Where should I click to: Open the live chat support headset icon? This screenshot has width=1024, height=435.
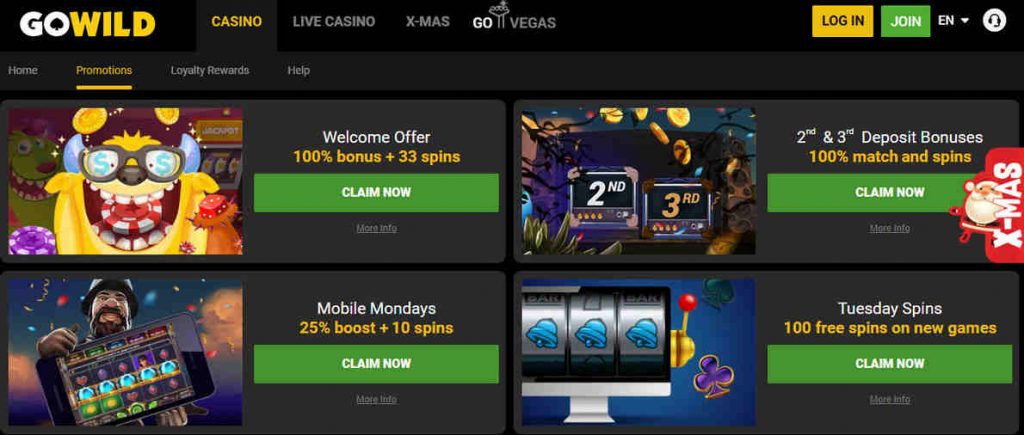pos(994,21)
